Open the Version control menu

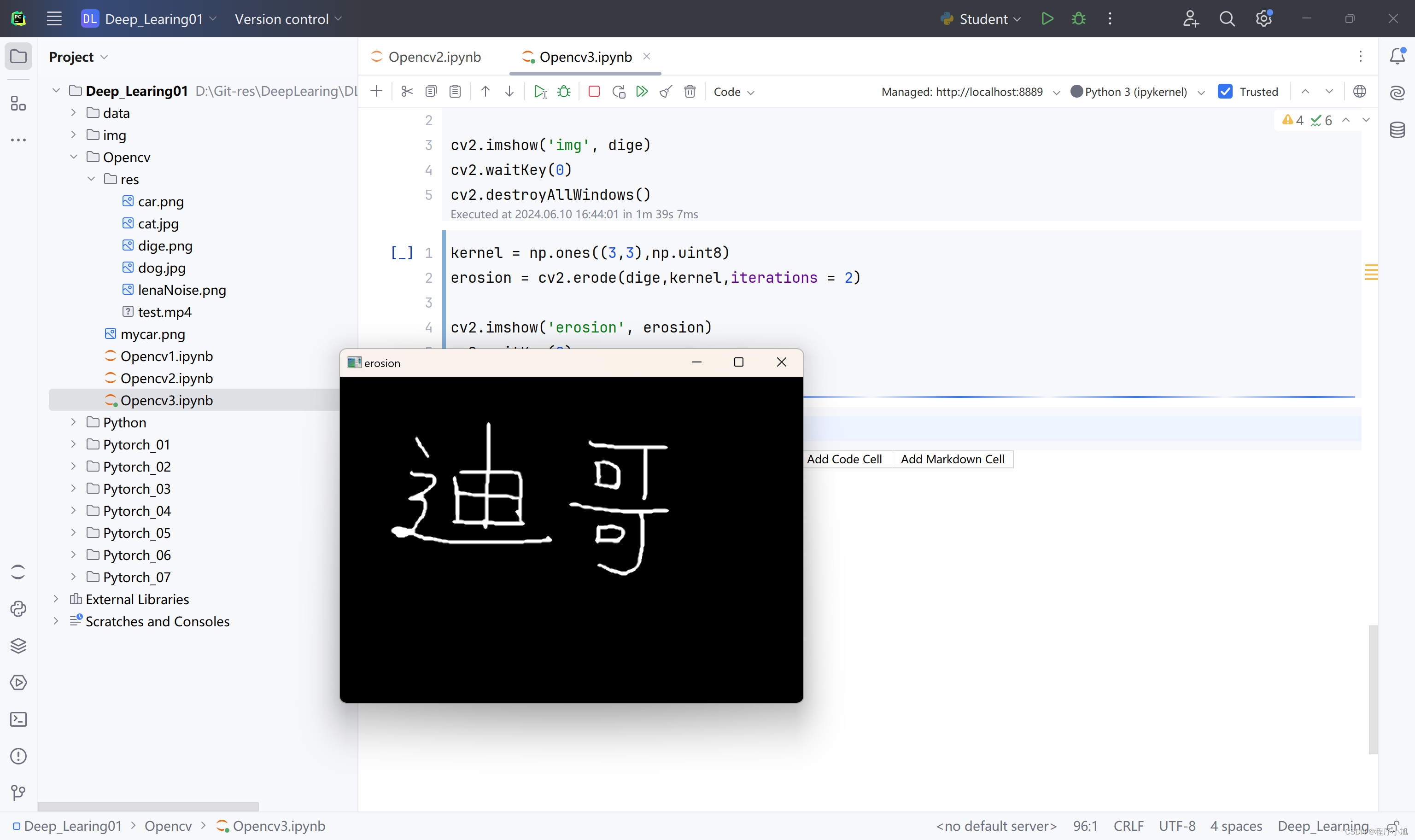287,19
